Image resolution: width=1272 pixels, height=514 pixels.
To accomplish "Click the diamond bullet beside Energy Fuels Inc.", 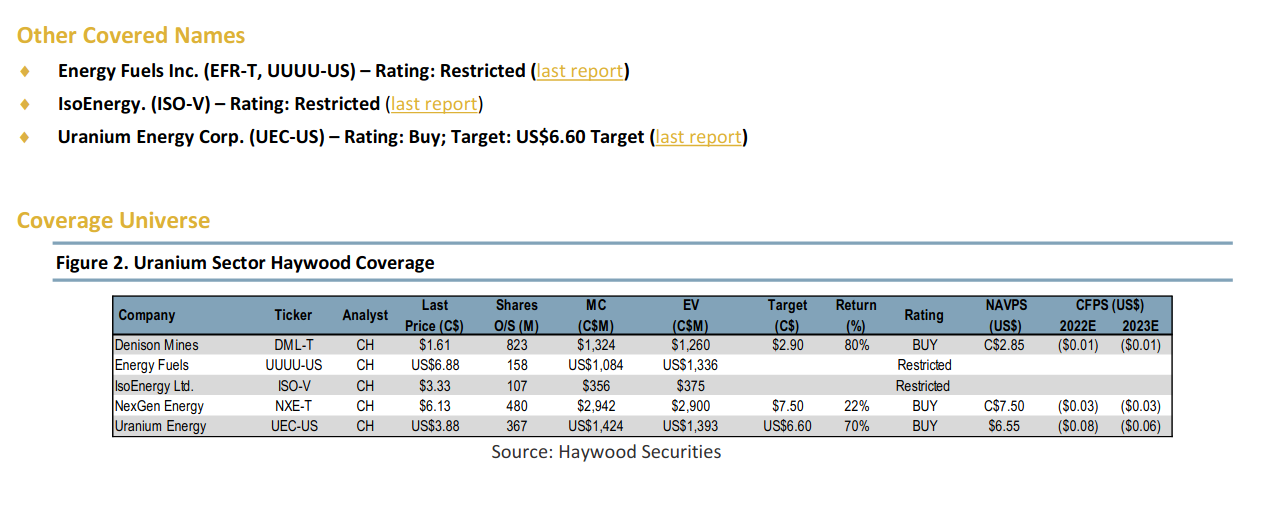I will pos(25,71).
